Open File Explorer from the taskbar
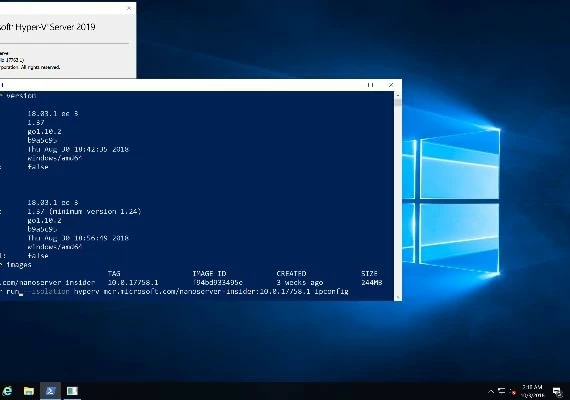Screen dimensions: 570x400 (x=29, y=391)
